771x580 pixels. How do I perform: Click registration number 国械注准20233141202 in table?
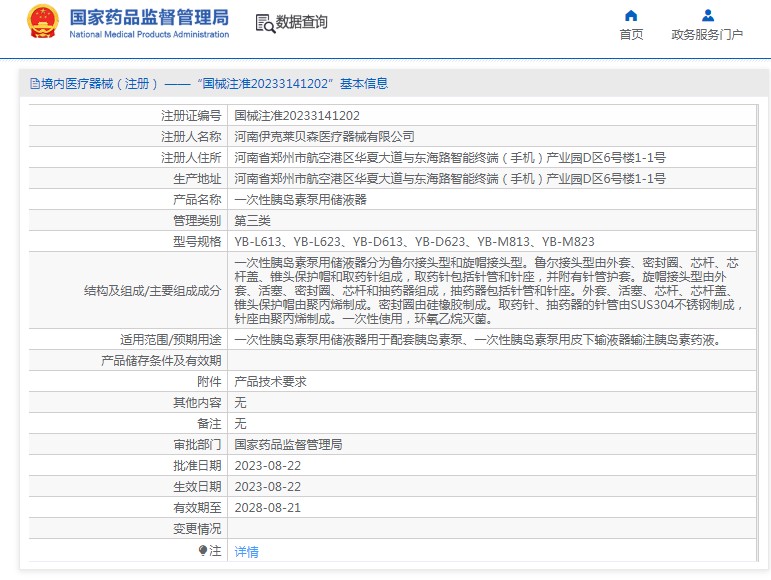297,115
